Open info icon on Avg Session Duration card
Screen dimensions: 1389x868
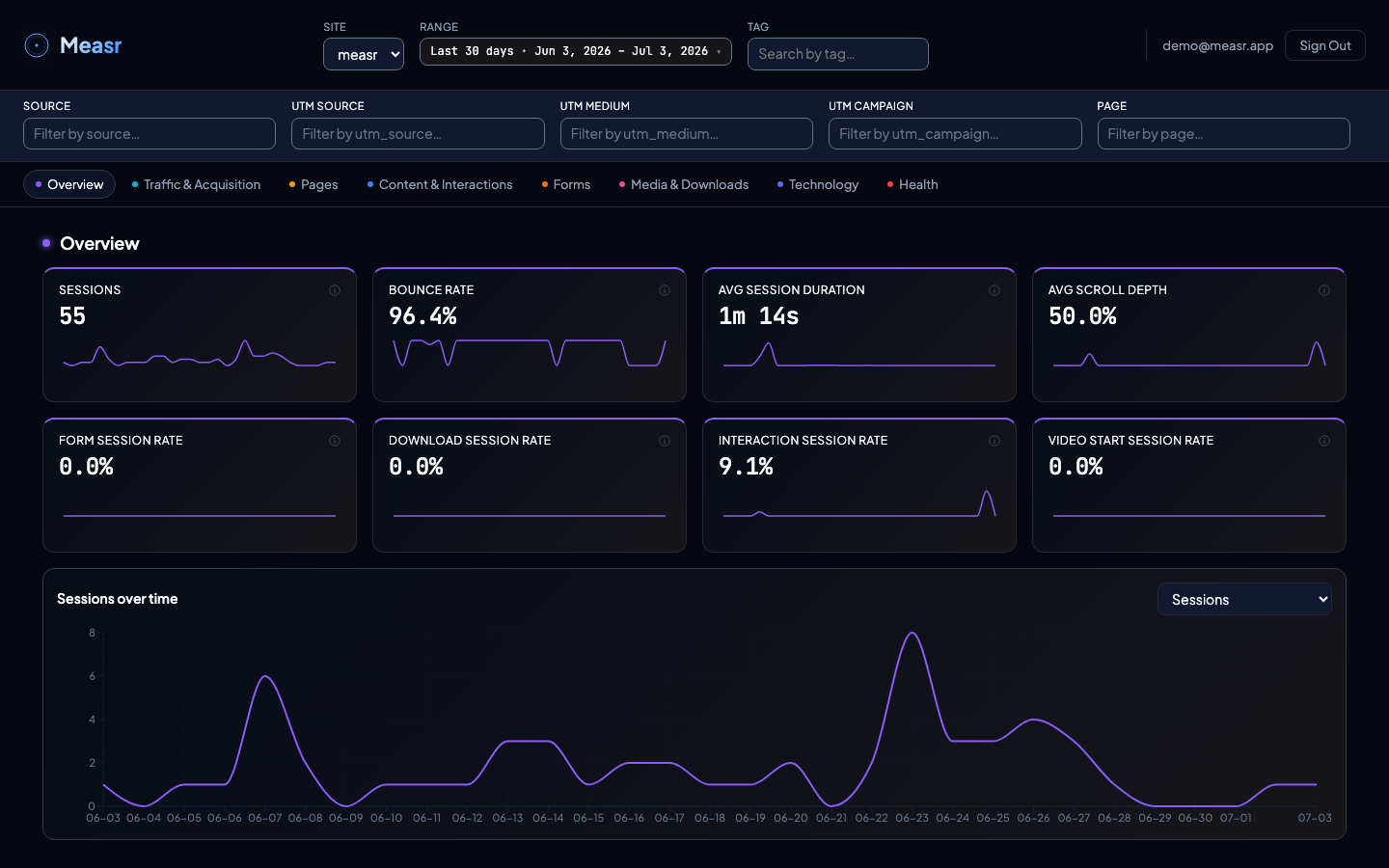(994, 290)
